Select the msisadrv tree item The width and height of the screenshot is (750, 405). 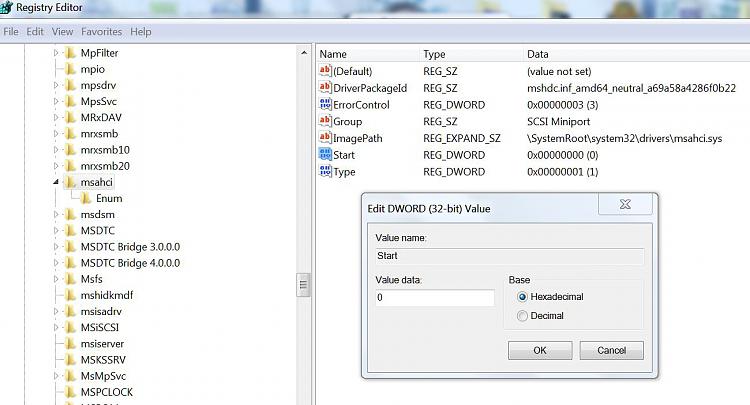(x=101, y=311)
